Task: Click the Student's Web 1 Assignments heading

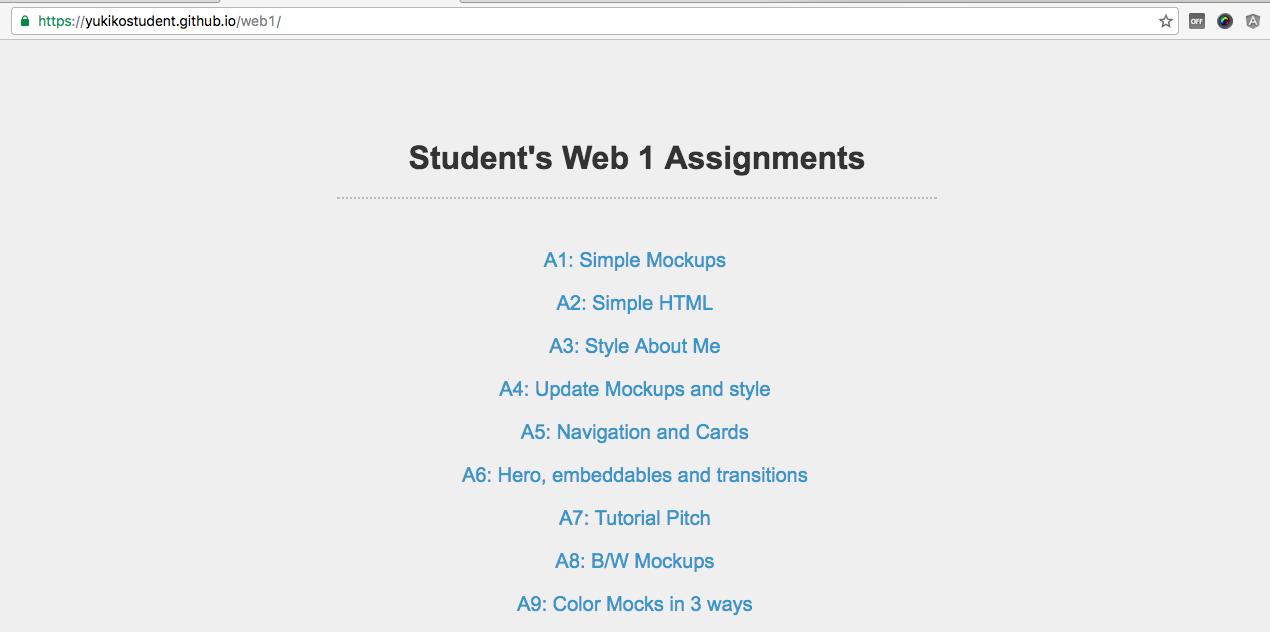Action: point(636,158)
